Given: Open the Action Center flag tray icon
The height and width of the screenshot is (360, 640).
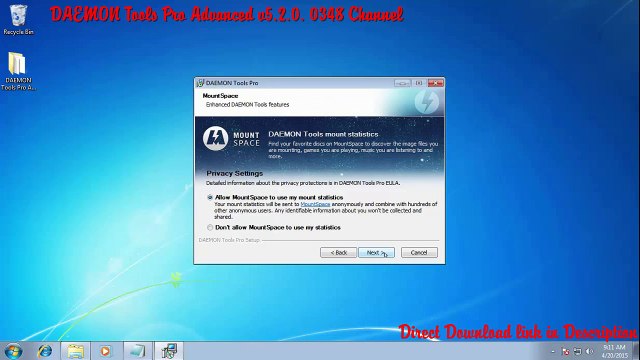Looking at the screenshot, I should point(565,351).
